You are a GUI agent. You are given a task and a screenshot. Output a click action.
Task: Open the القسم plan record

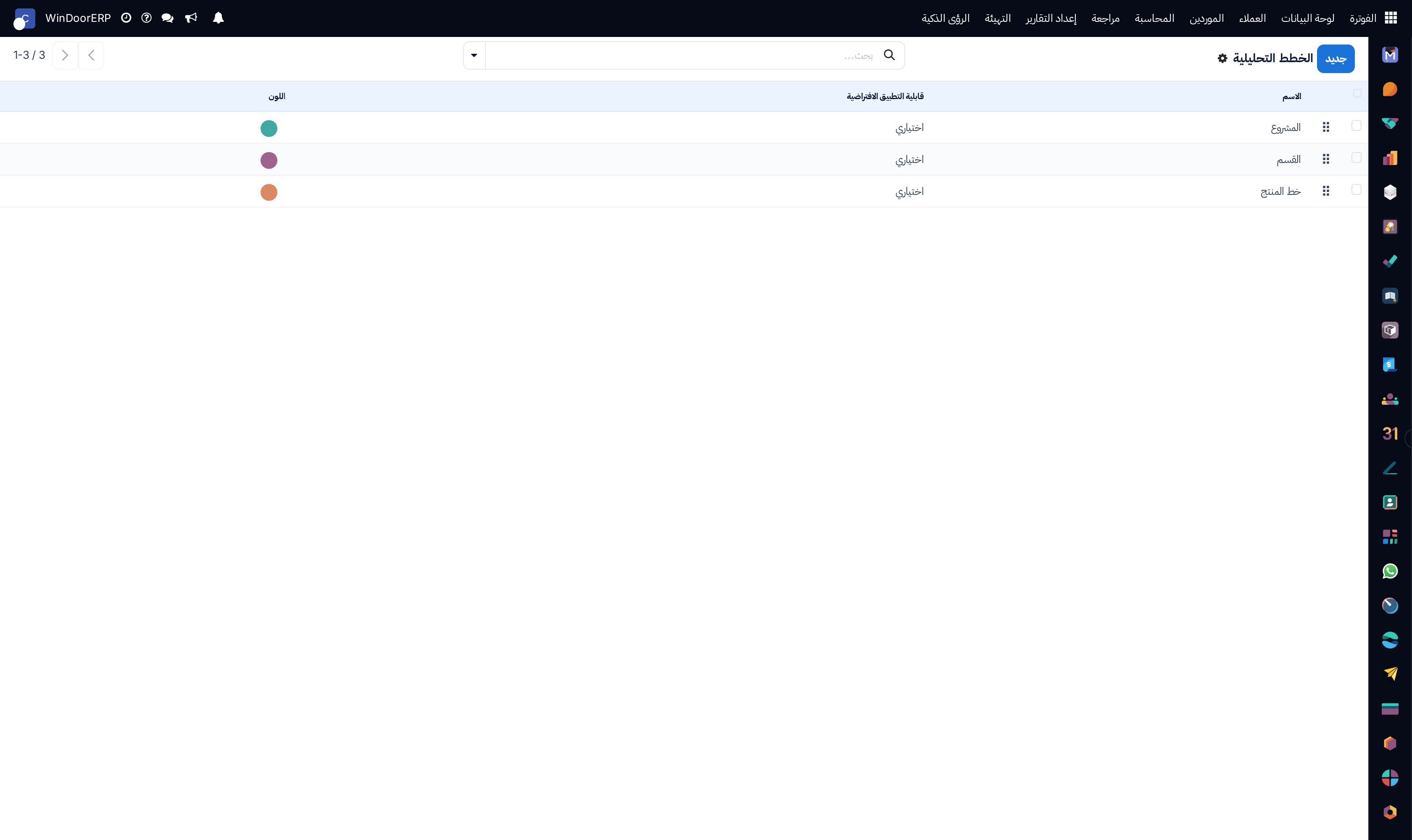(x=1288, y=160)
